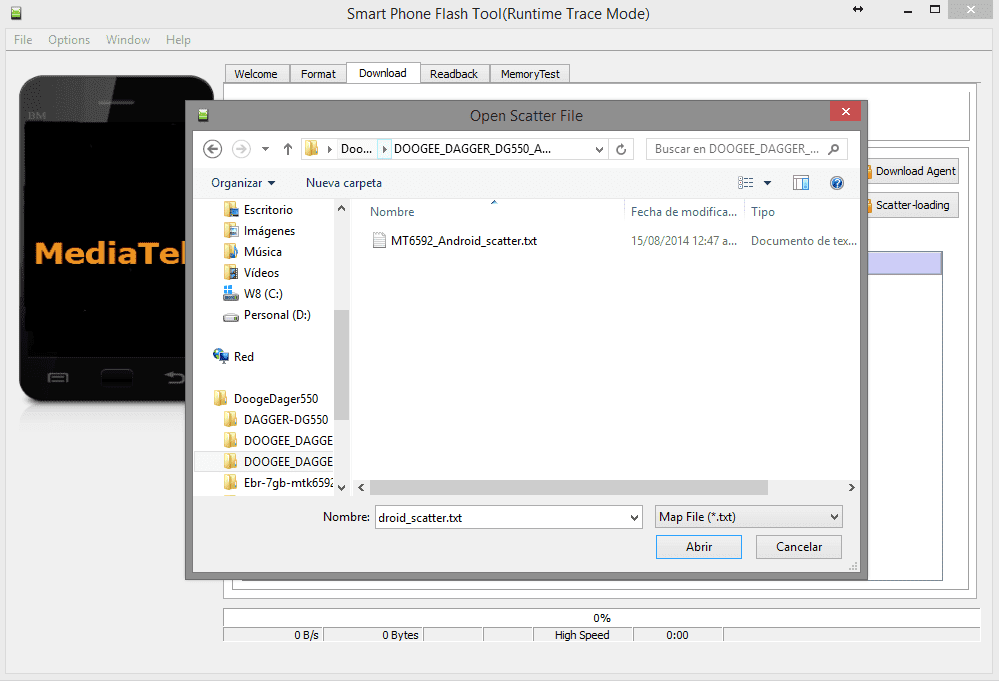
Task: Click the Cancelar button
Action: click(798, 547)
